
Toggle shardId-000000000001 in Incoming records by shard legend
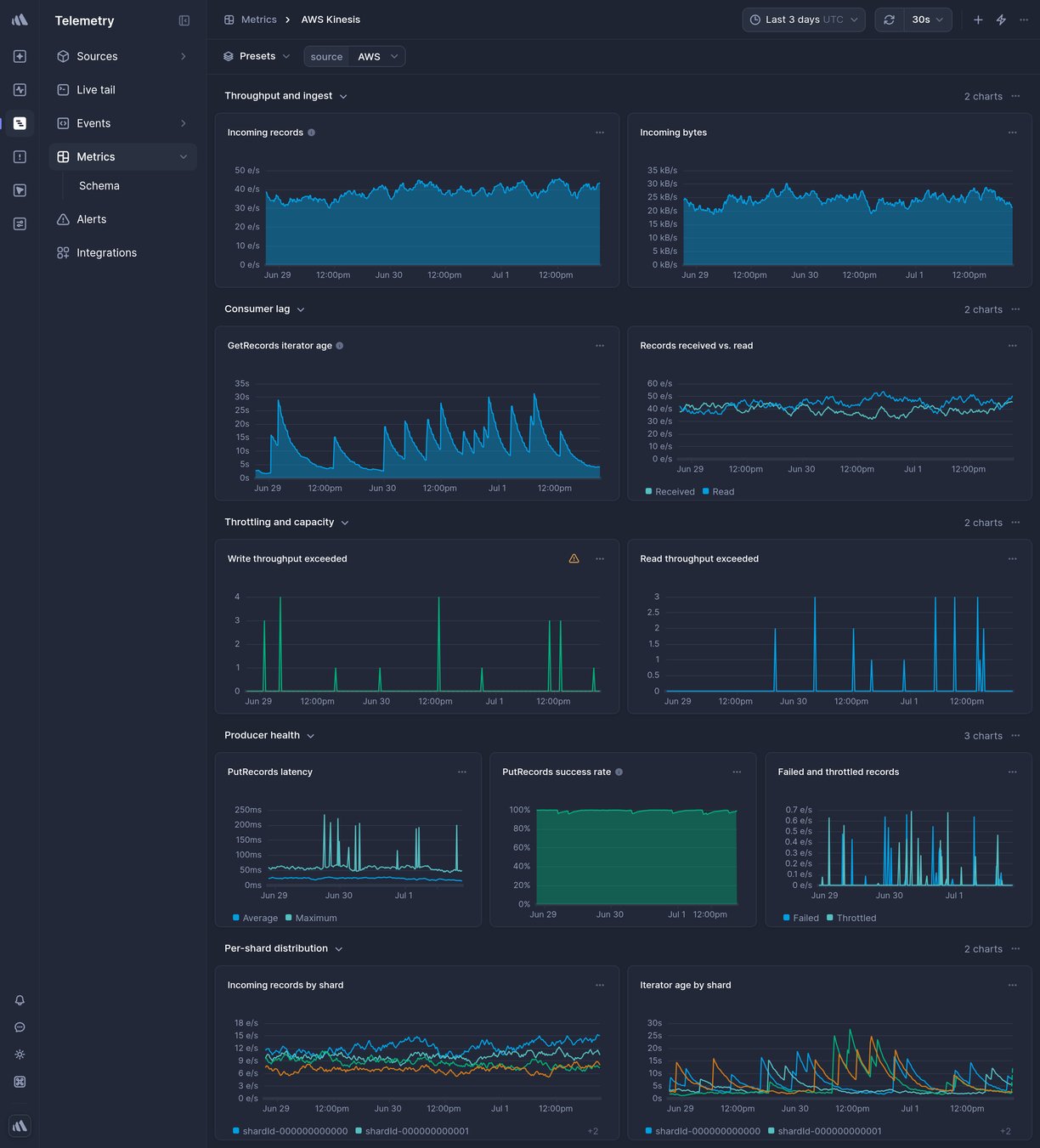pos(412,1131)
